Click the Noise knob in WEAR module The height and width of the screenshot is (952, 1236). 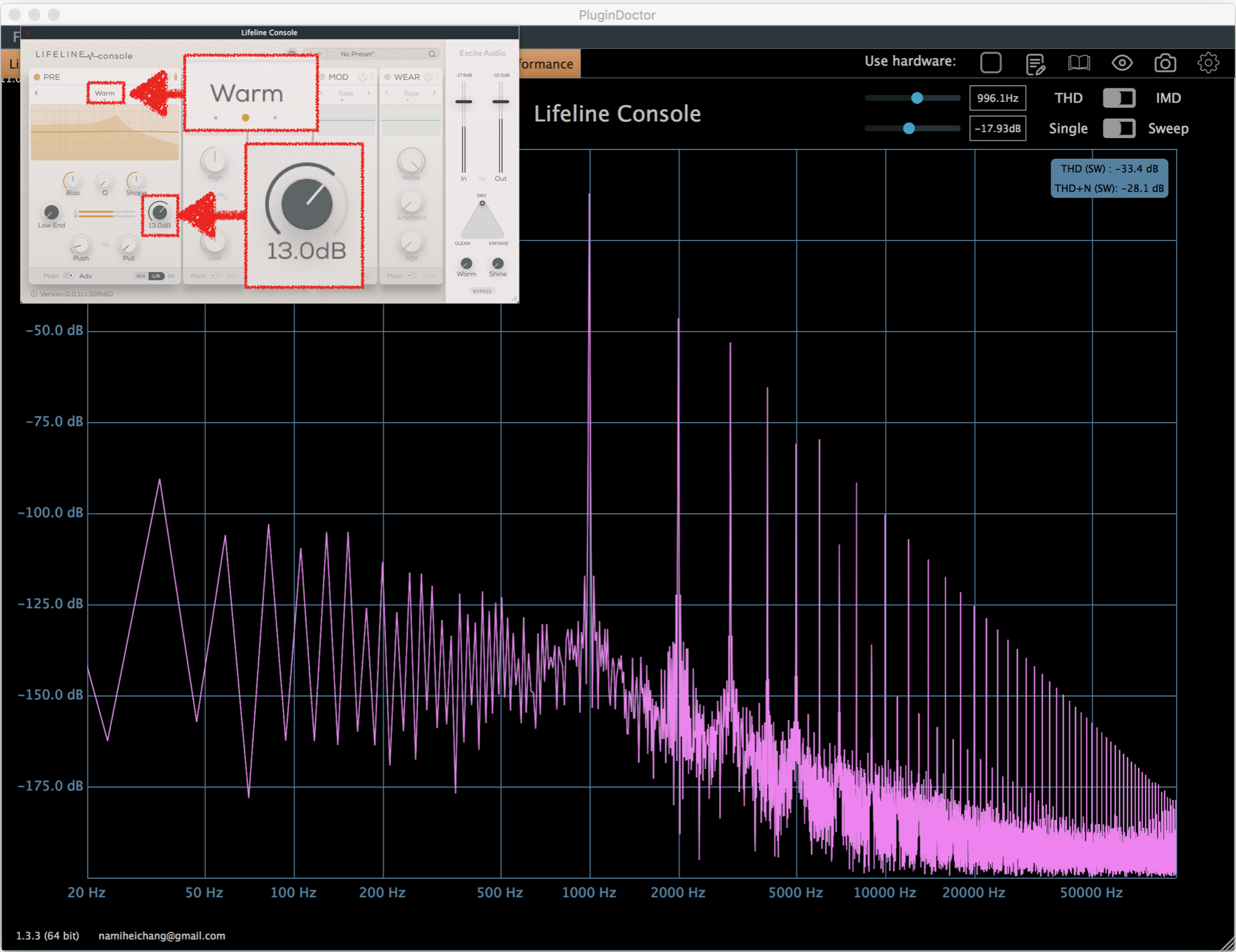click(x=411, y=162)
